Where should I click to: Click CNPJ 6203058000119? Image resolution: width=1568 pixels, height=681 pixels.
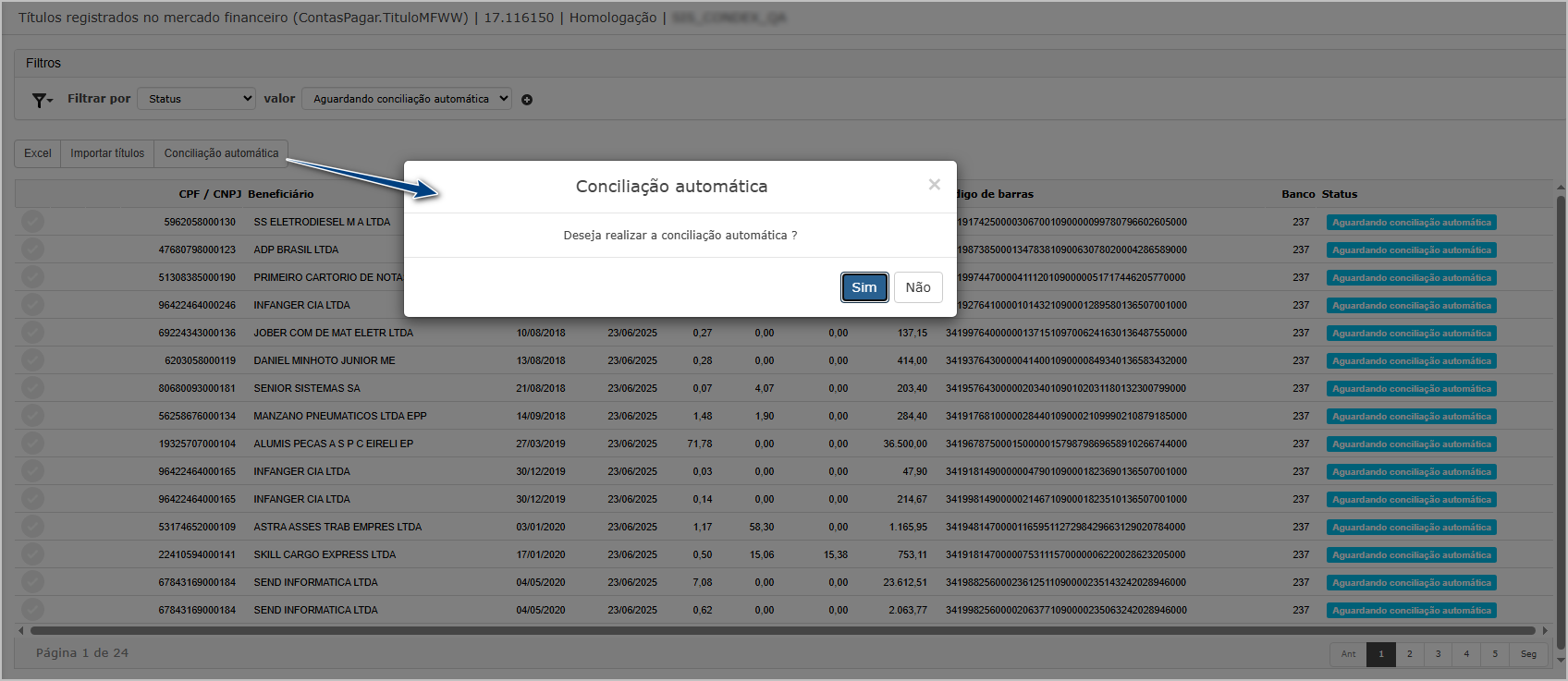pos(200,360)
